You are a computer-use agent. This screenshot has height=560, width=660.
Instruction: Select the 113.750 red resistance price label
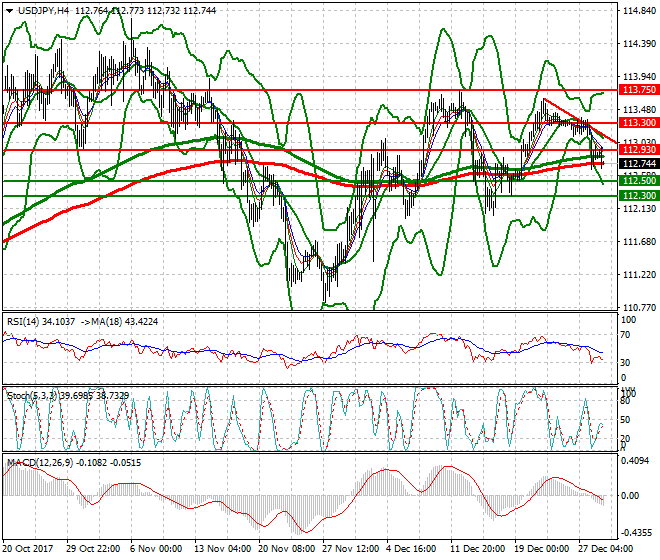coord(637,89)
